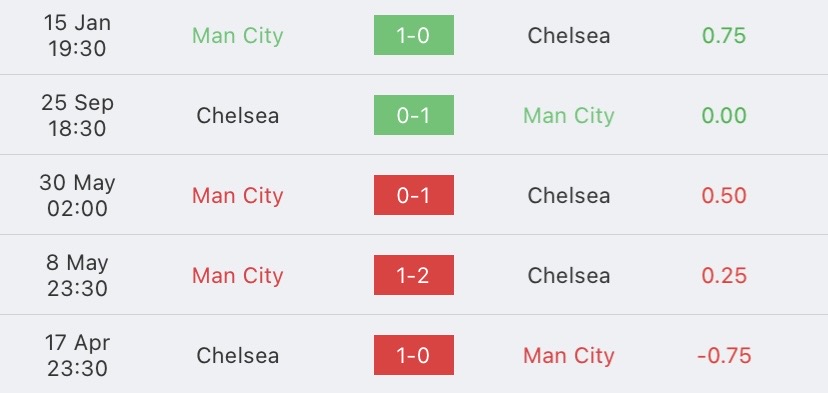Image resolution: width=828 pixels, height=393 pixels.
Task: Click Chelsea home team on 17 Apr
Action: [238, 355]
